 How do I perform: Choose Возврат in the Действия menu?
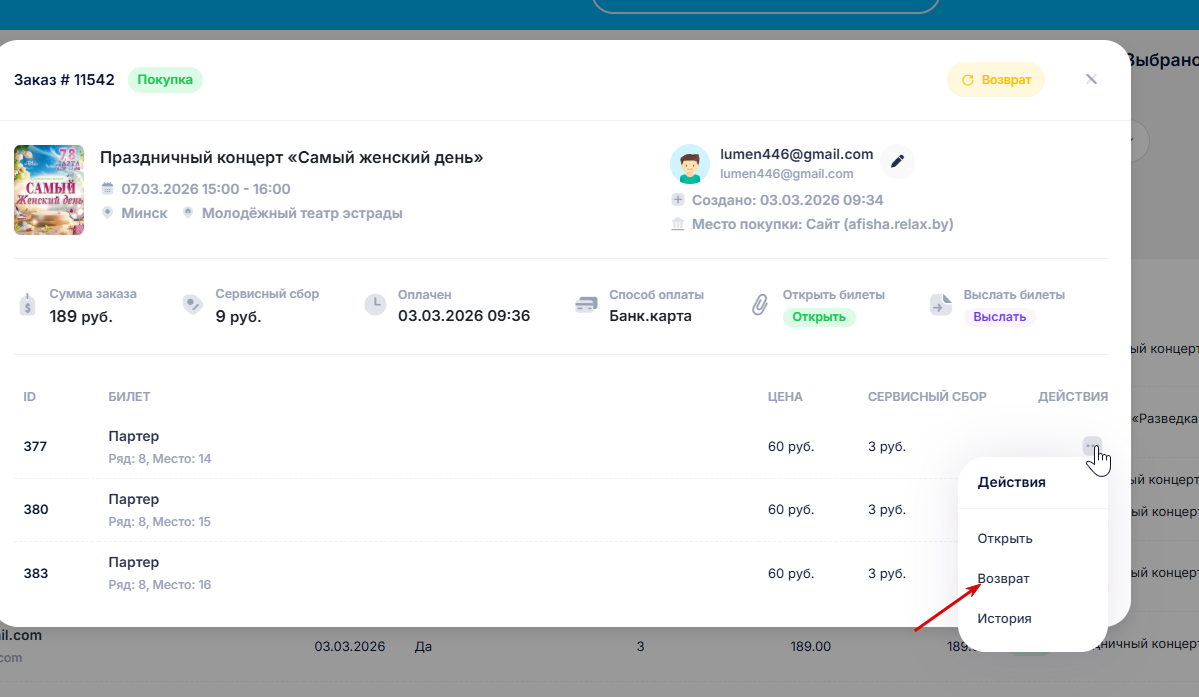pos(1002,579)
